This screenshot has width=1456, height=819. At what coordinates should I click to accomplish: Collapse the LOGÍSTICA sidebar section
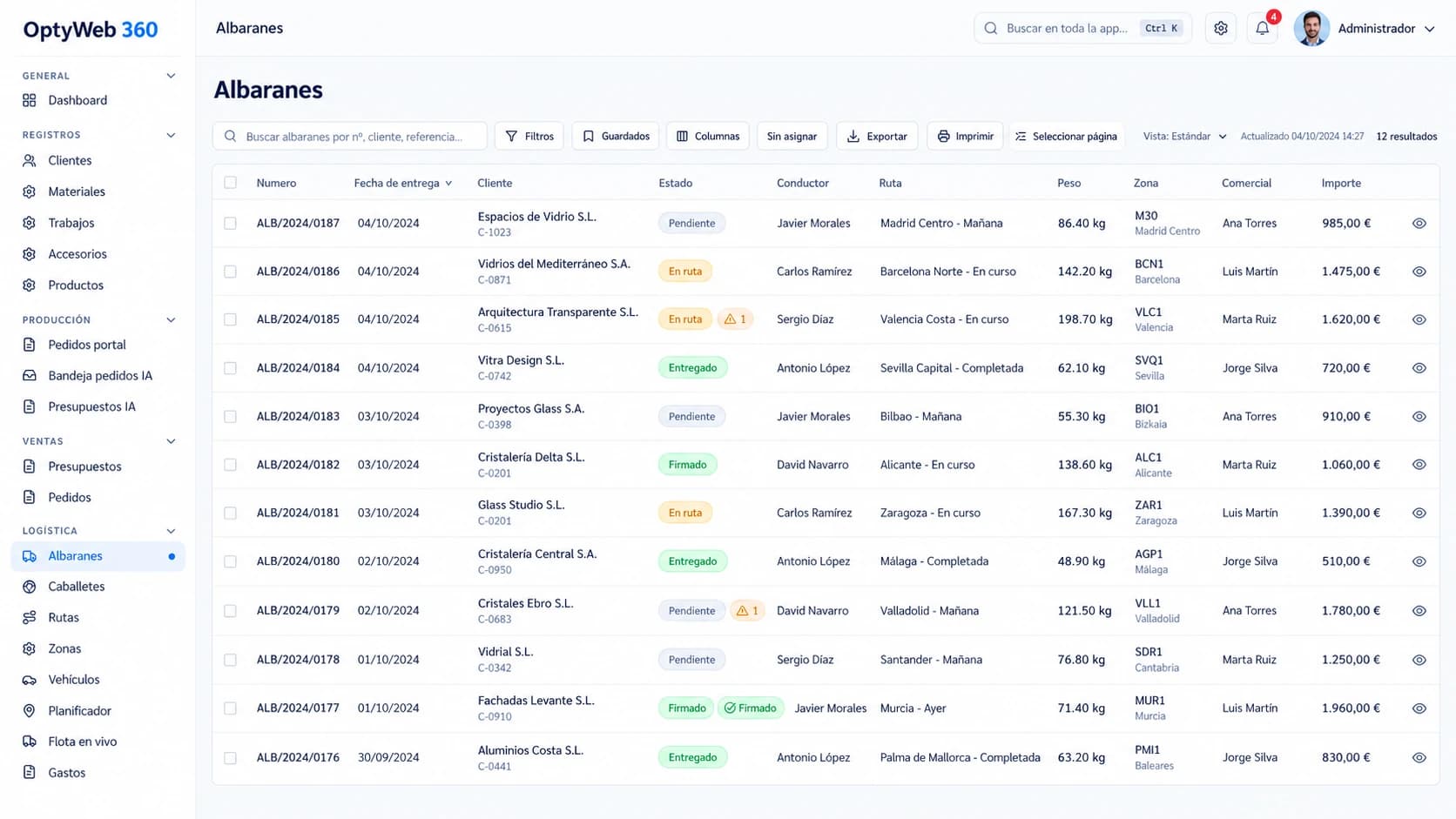coord(171,531)
